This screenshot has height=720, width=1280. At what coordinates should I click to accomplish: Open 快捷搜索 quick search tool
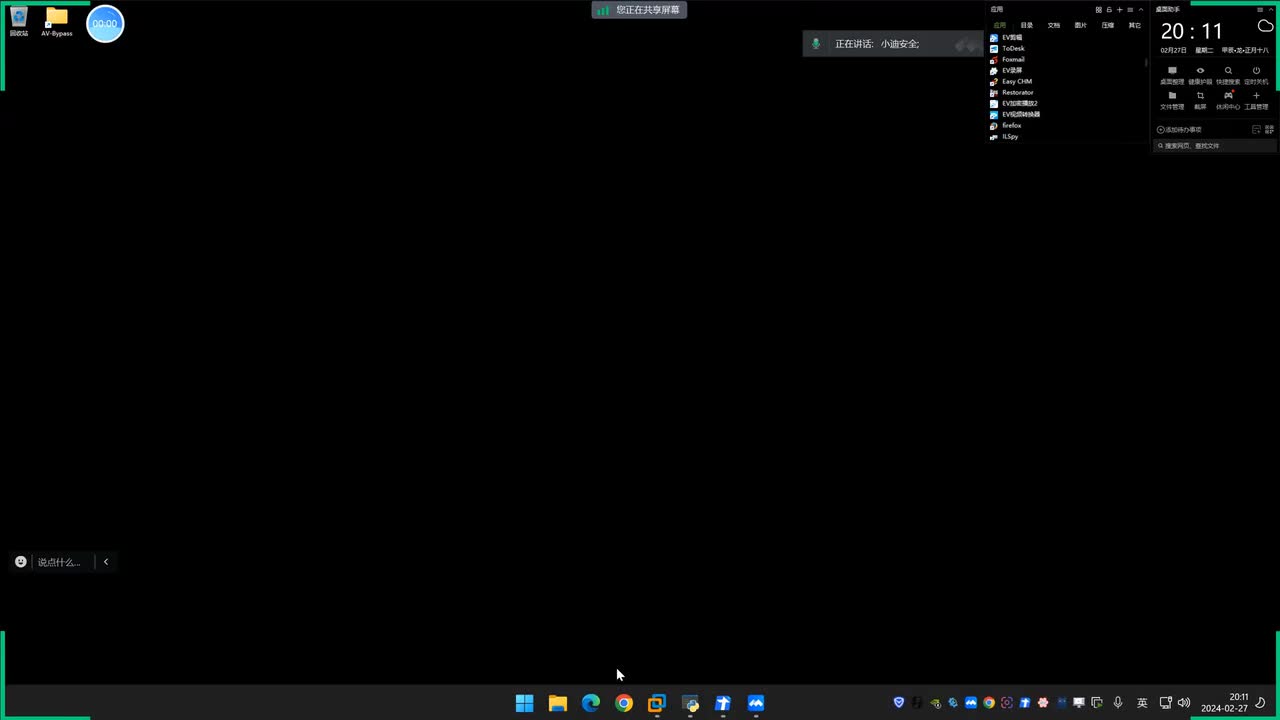1228,75
